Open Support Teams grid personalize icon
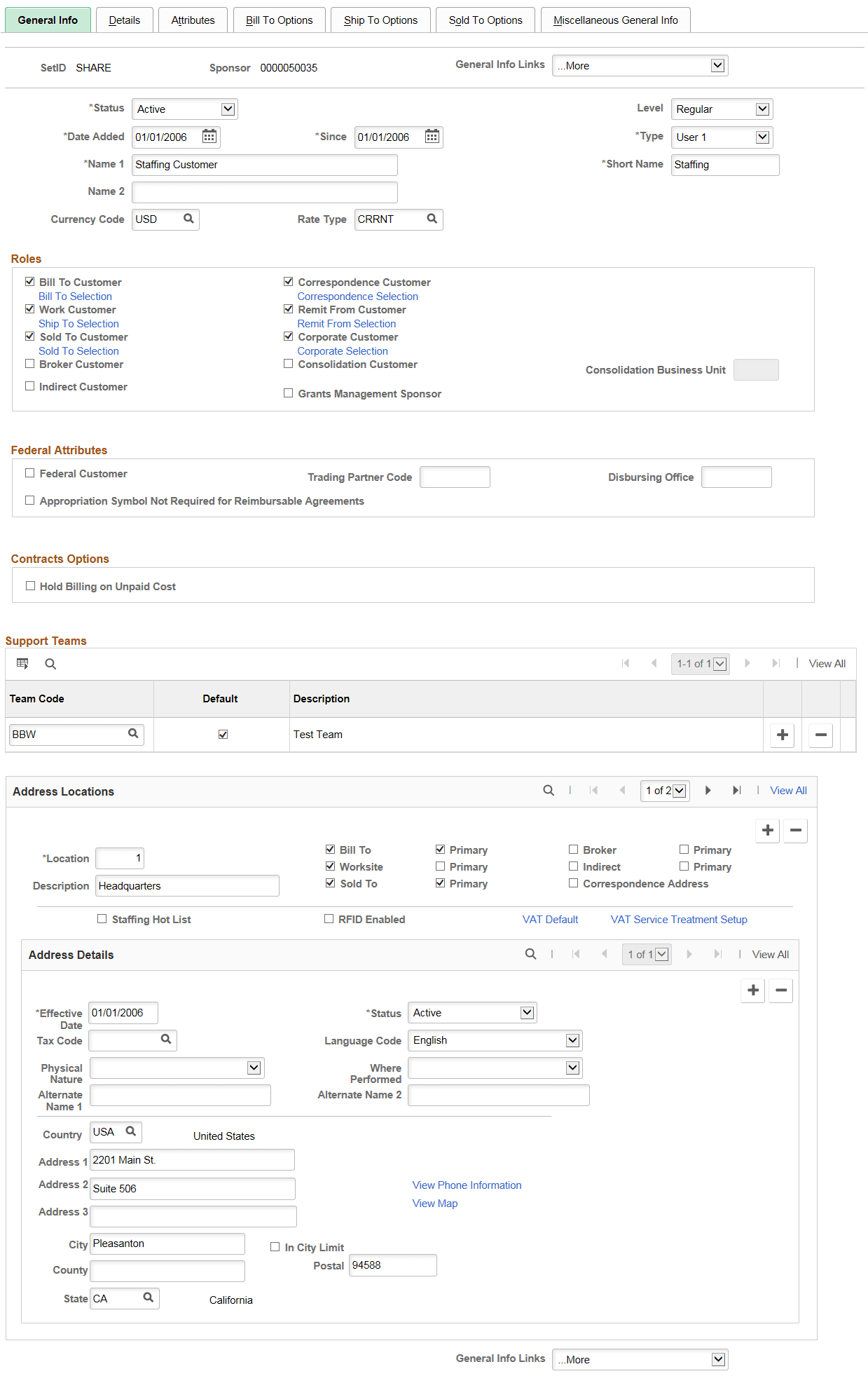868x1376 pixels. (22, 664)
